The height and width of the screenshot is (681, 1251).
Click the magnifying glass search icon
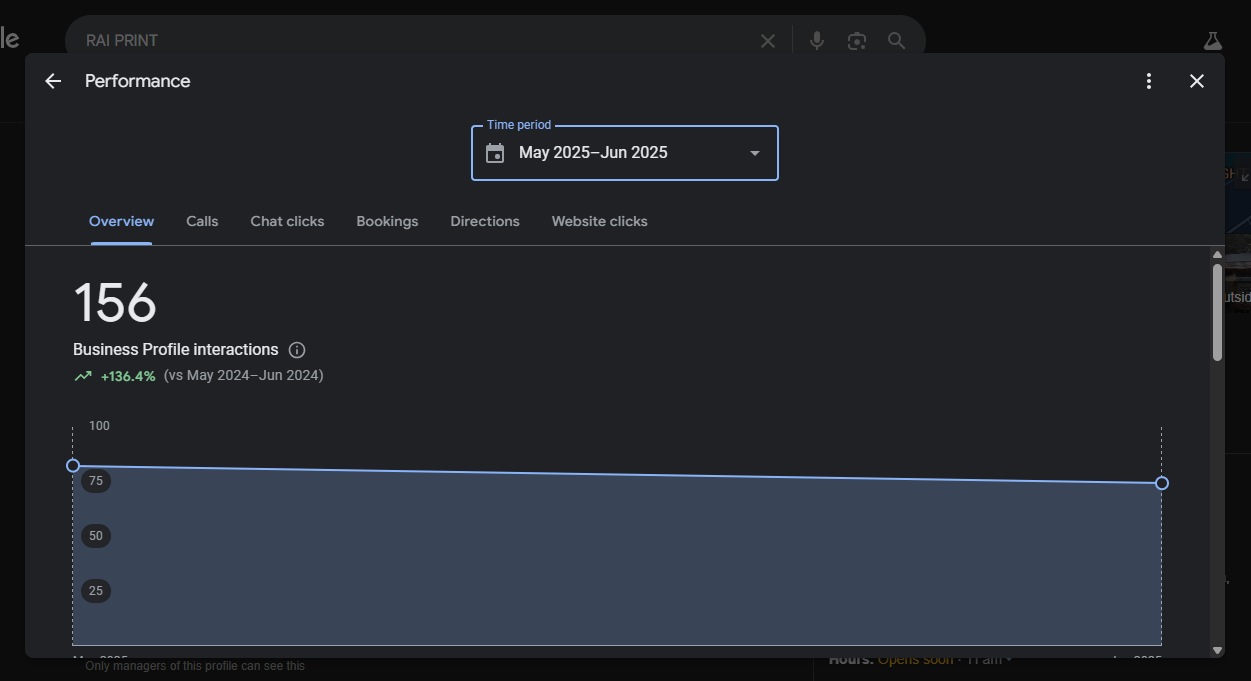pyautogui.click(x=896, y=41)
